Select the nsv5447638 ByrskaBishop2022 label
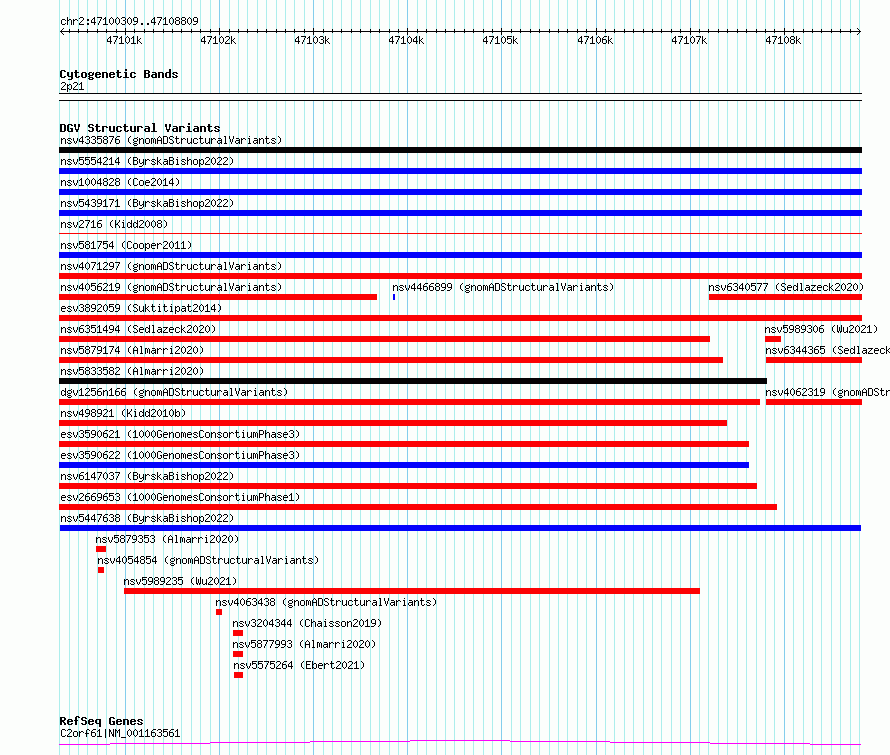This screenshot has width=890, height=755. click(x=147, y=518)
